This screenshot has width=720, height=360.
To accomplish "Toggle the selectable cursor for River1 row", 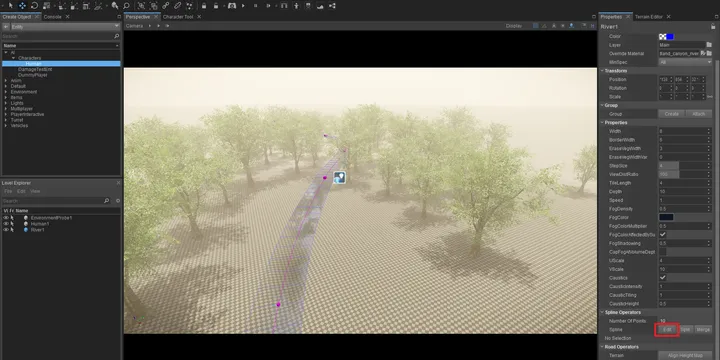I will 12,230.
